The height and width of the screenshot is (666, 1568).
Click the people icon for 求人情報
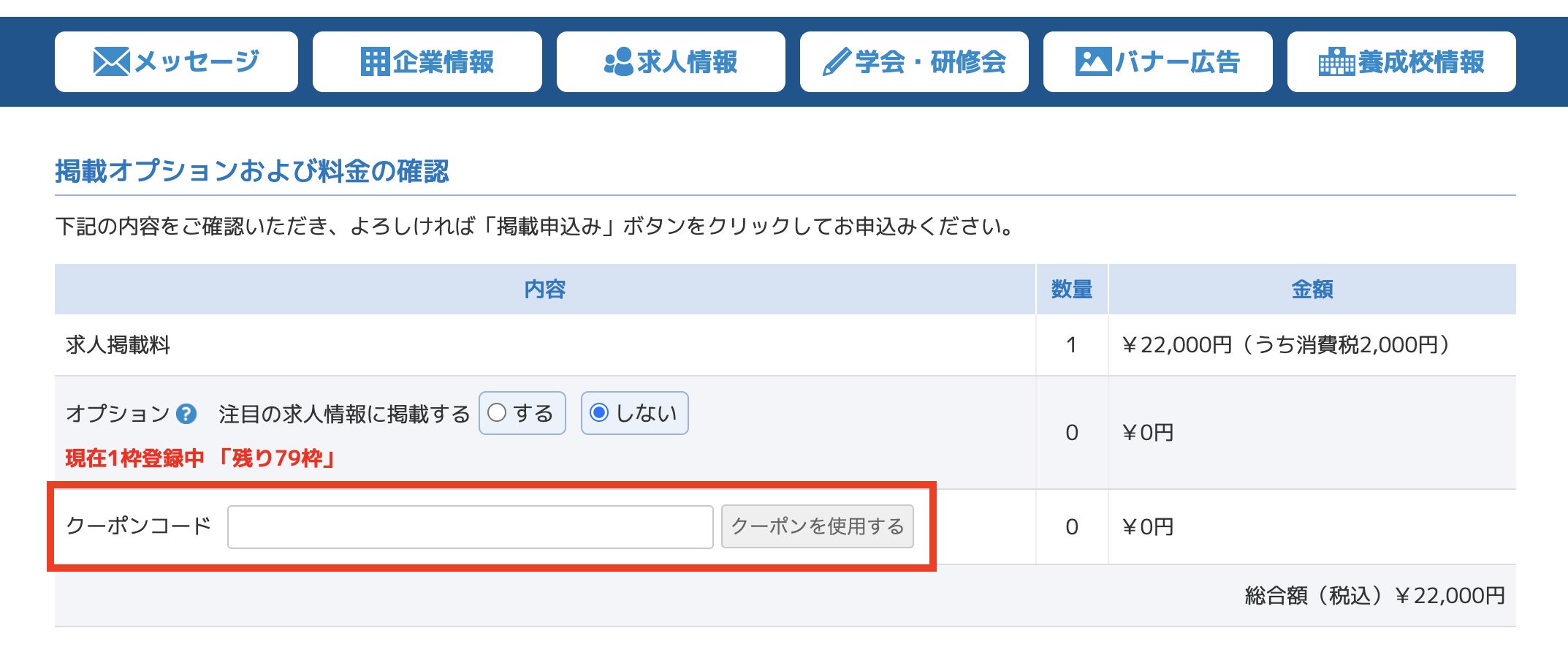pyautogui.click(x=618, y=61)
